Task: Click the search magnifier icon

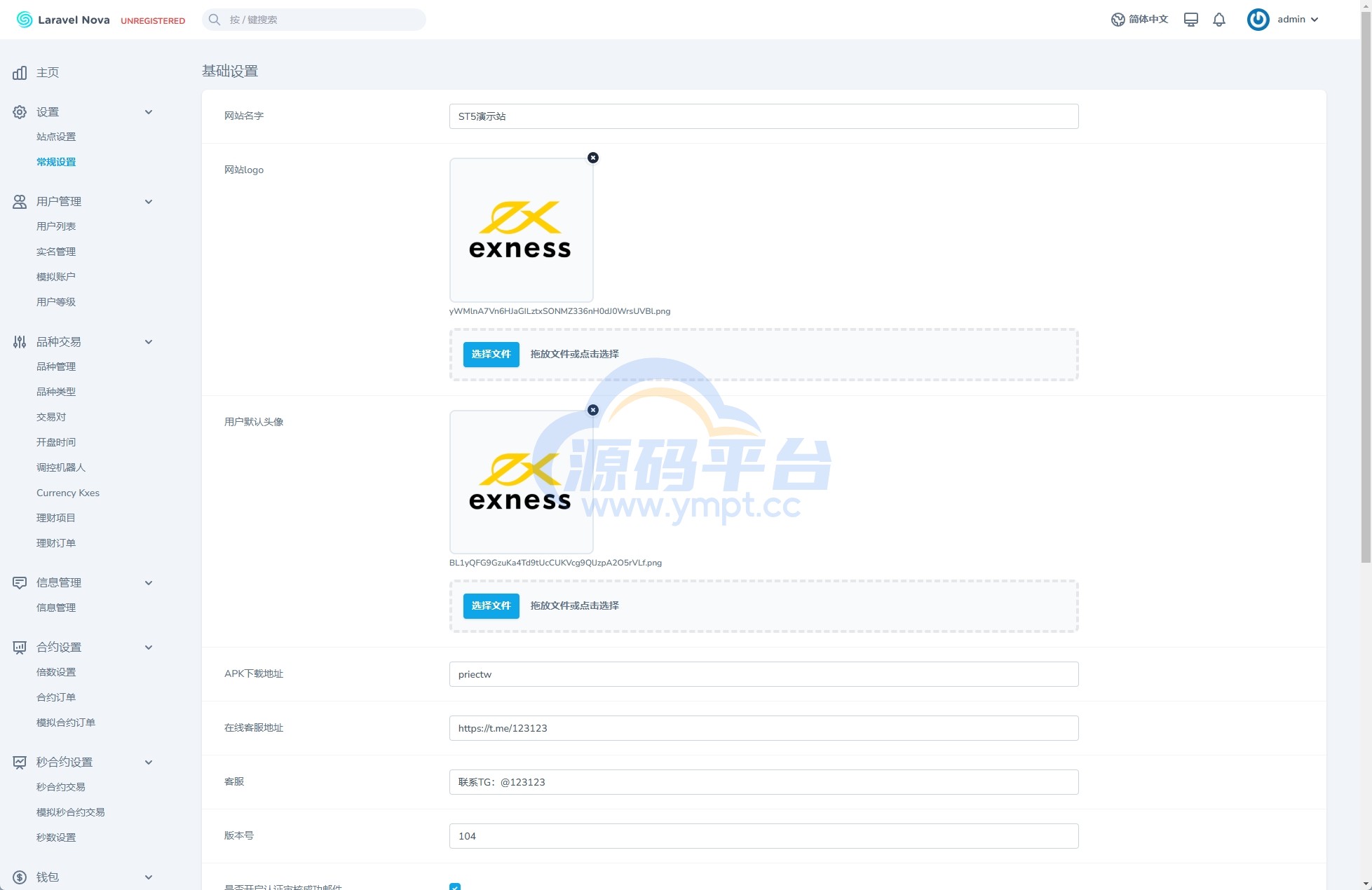Action: (x=215, y=20)
